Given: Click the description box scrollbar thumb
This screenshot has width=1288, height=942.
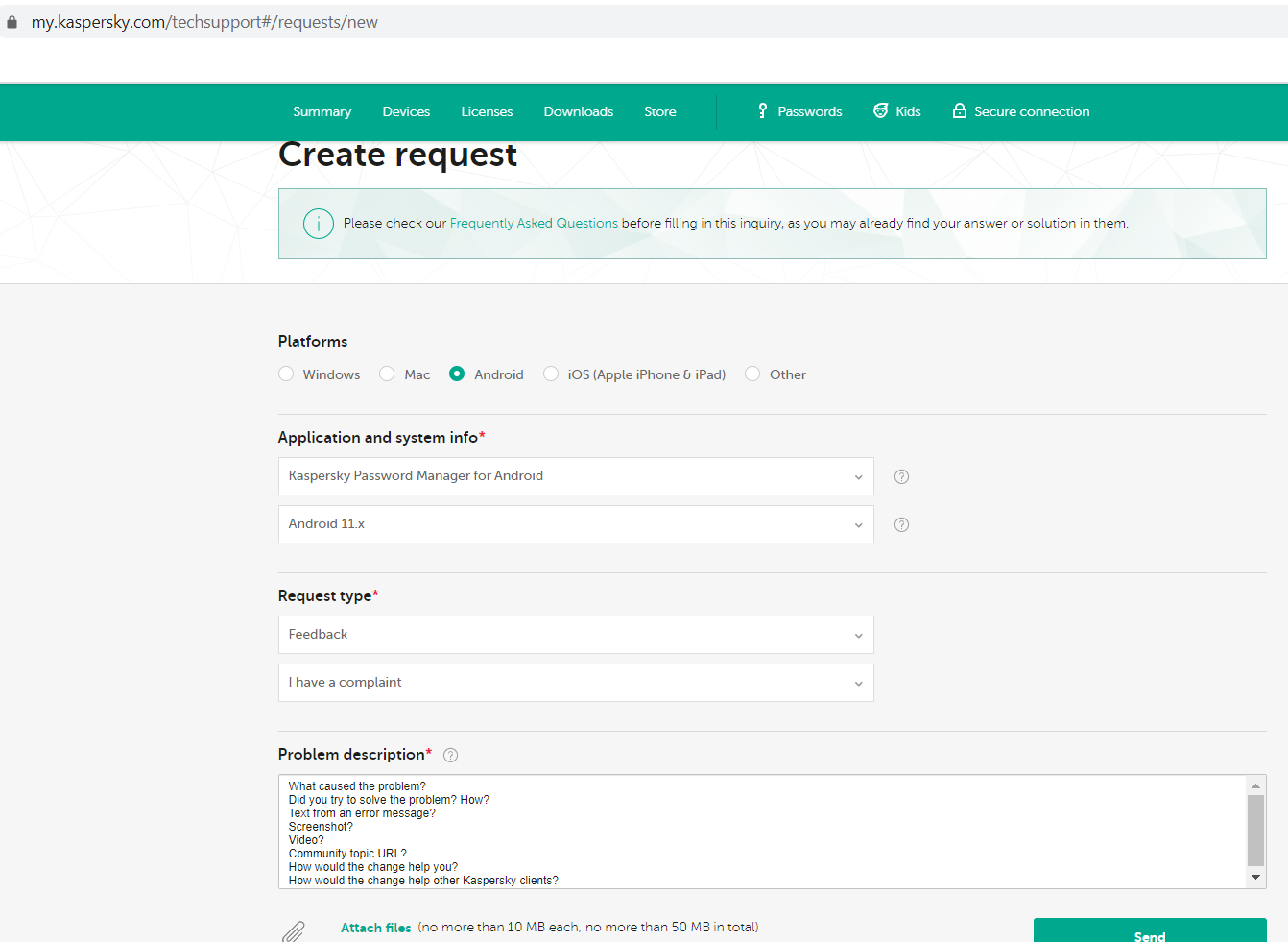Looking at the screenshot, I should point(1255,831).
